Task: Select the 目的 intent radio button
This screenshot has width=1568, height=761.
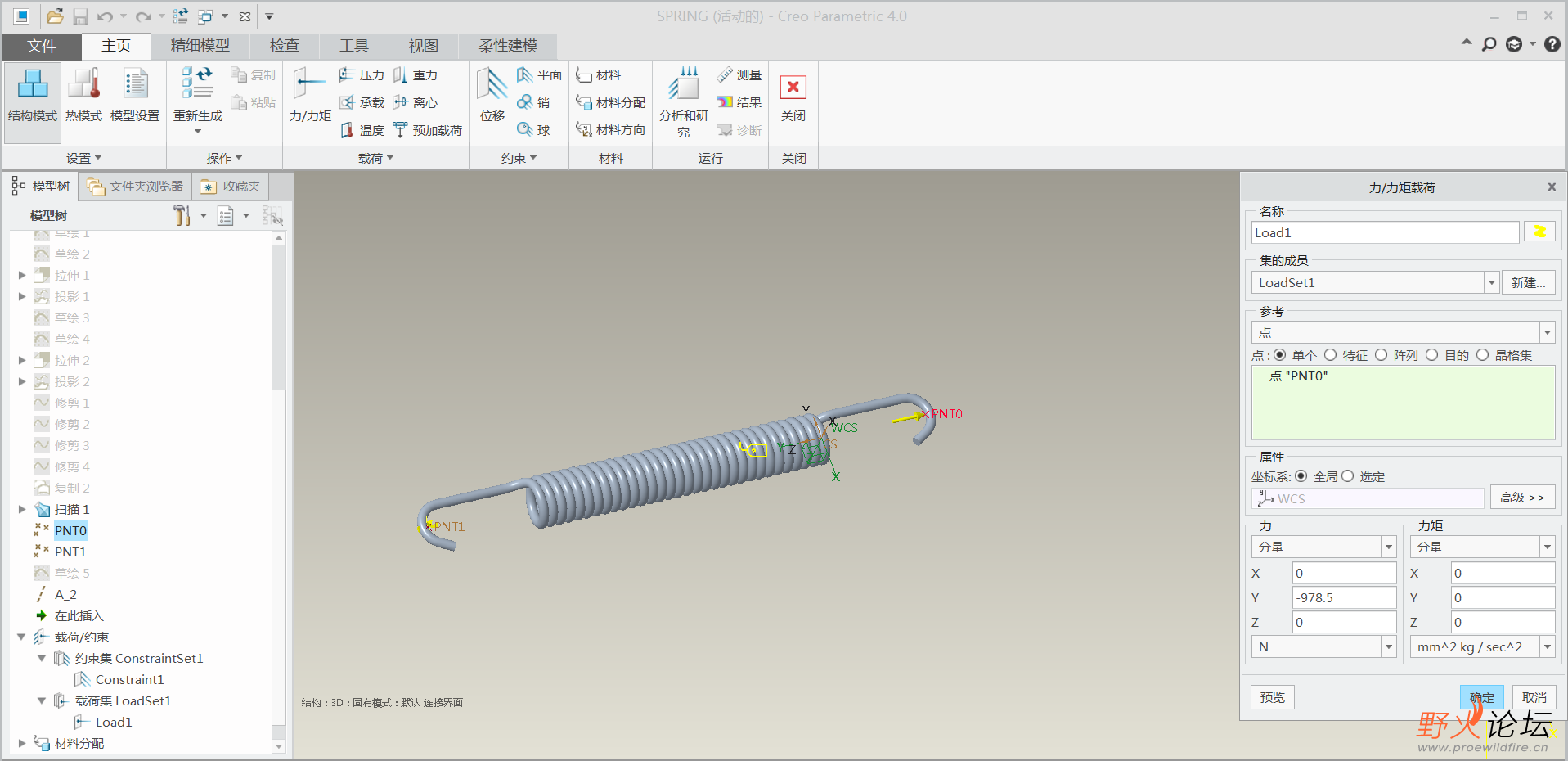Action: [x=1432, y=355]
